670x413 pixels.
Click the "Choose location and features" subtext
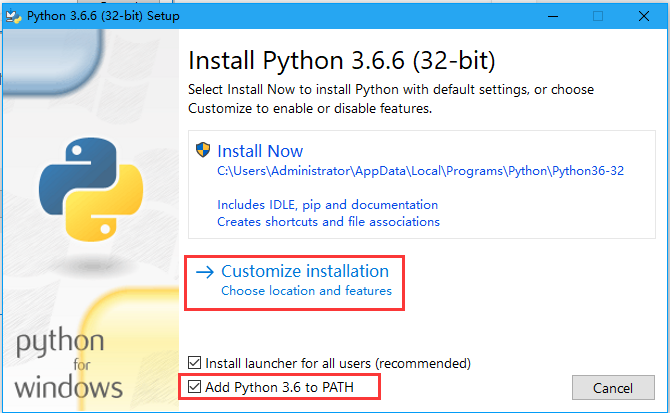[306, 291]
